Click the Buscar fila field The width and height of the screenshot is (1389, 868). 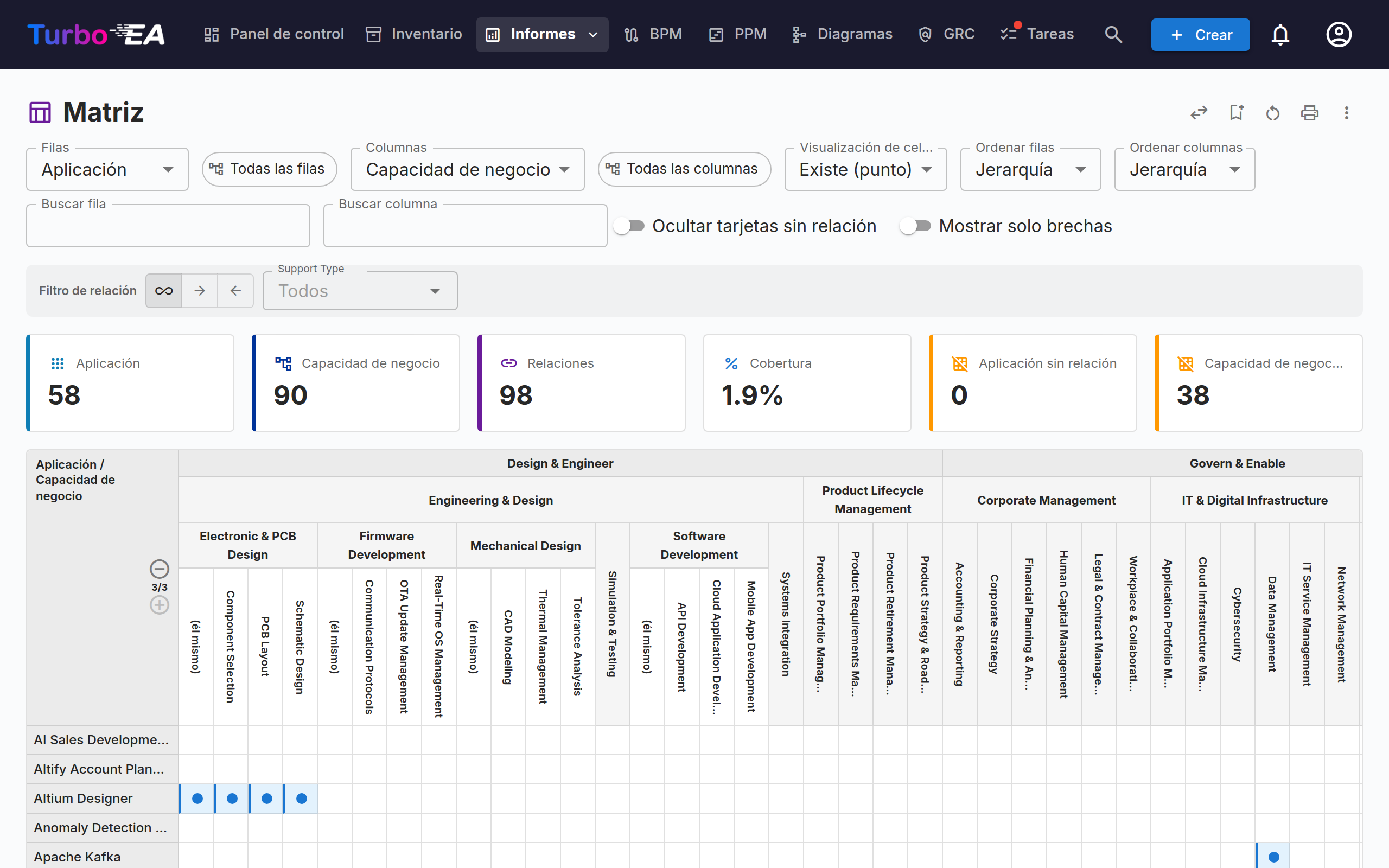pyautogui.click(x=168, y=226)
